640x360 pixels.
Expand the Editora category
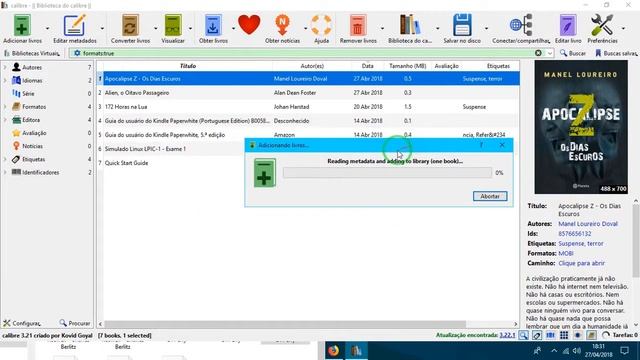pos(5,120)
